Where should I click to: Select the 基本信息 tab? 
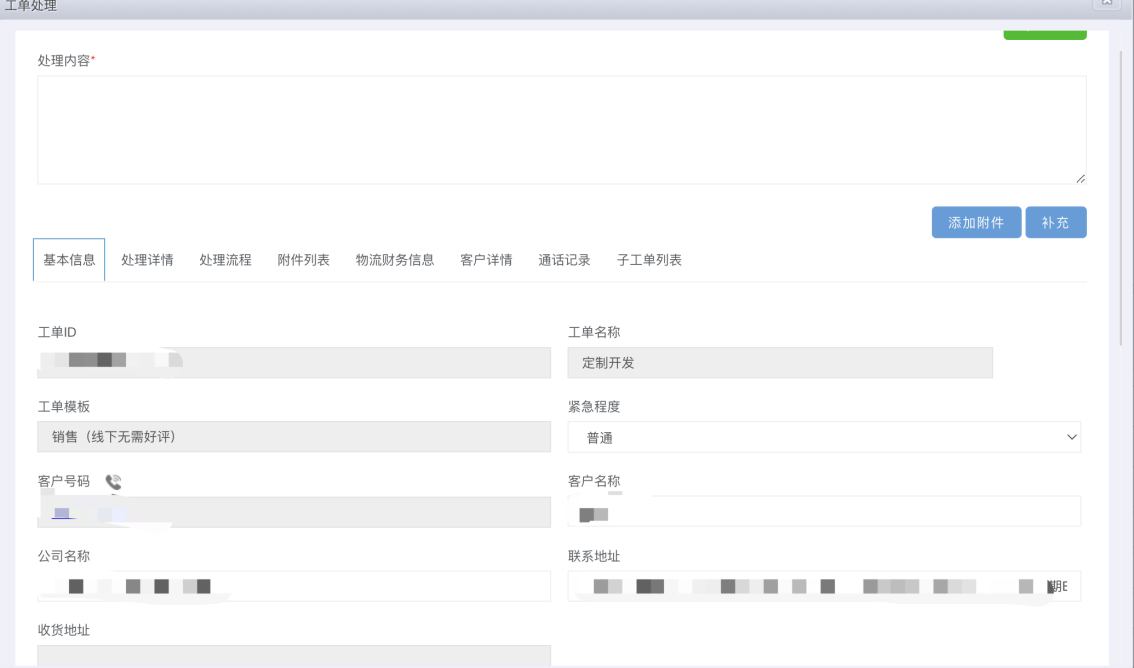[x=69, y=260]
